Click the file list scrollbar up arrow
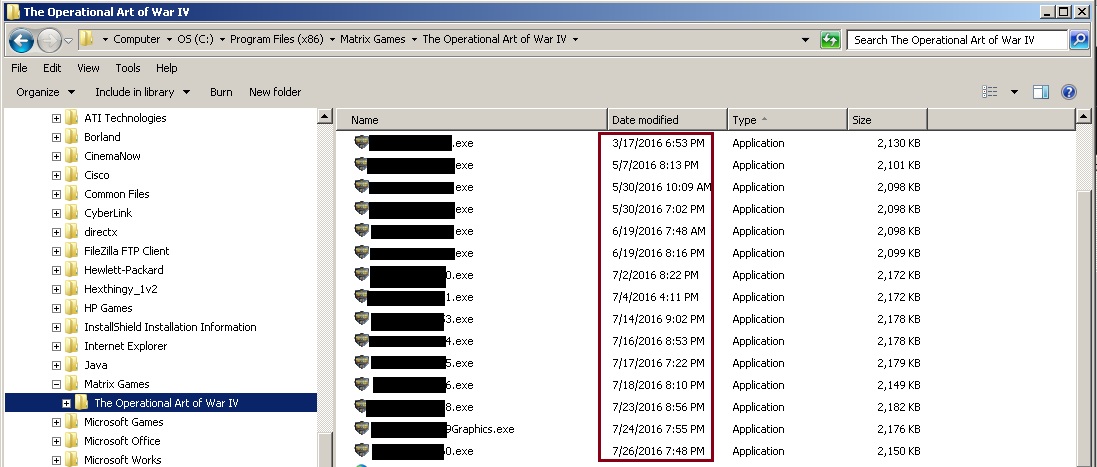This screenshot has width=1097, height=467. [x=1083, y=117]
